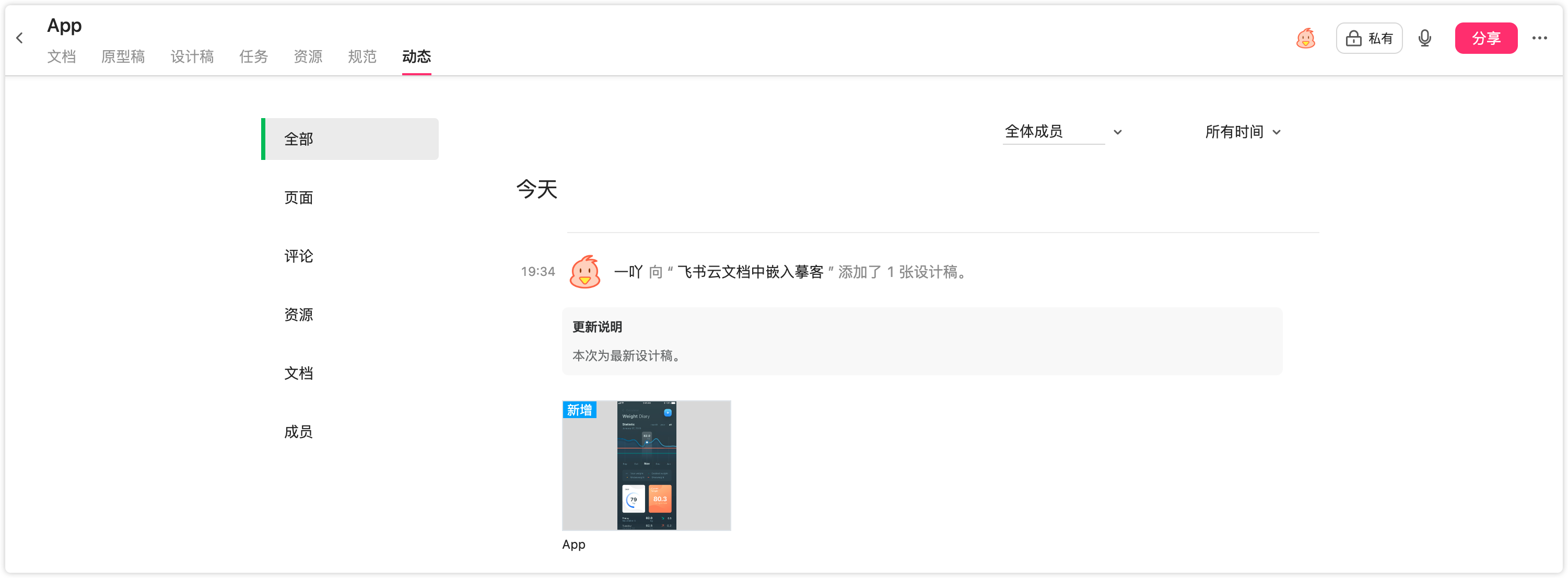Select 评论 filter in sidebar
Image resolution: width=1568 pixels, height=578 pixels.
[298, 257]
